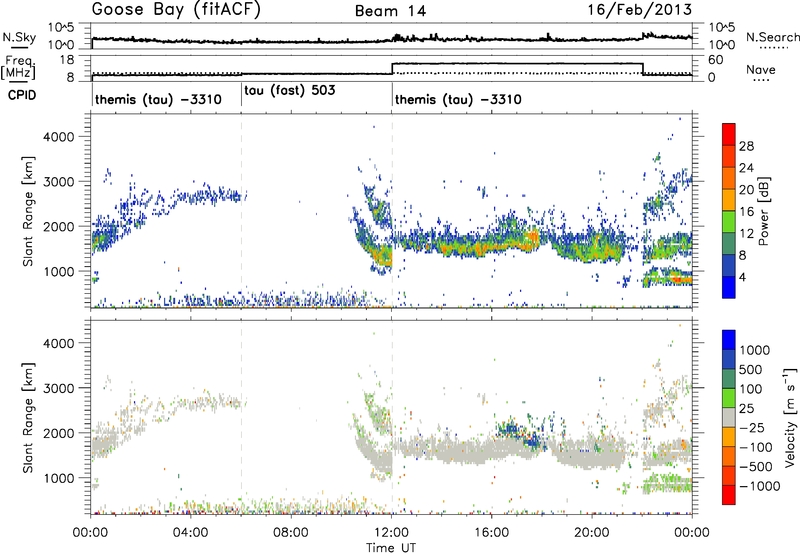The height and width of the screenshot is (554, 800).
Task: Click 'themis (tau) -3310' label starting at 12:00
Action: (x=458, y=99)
